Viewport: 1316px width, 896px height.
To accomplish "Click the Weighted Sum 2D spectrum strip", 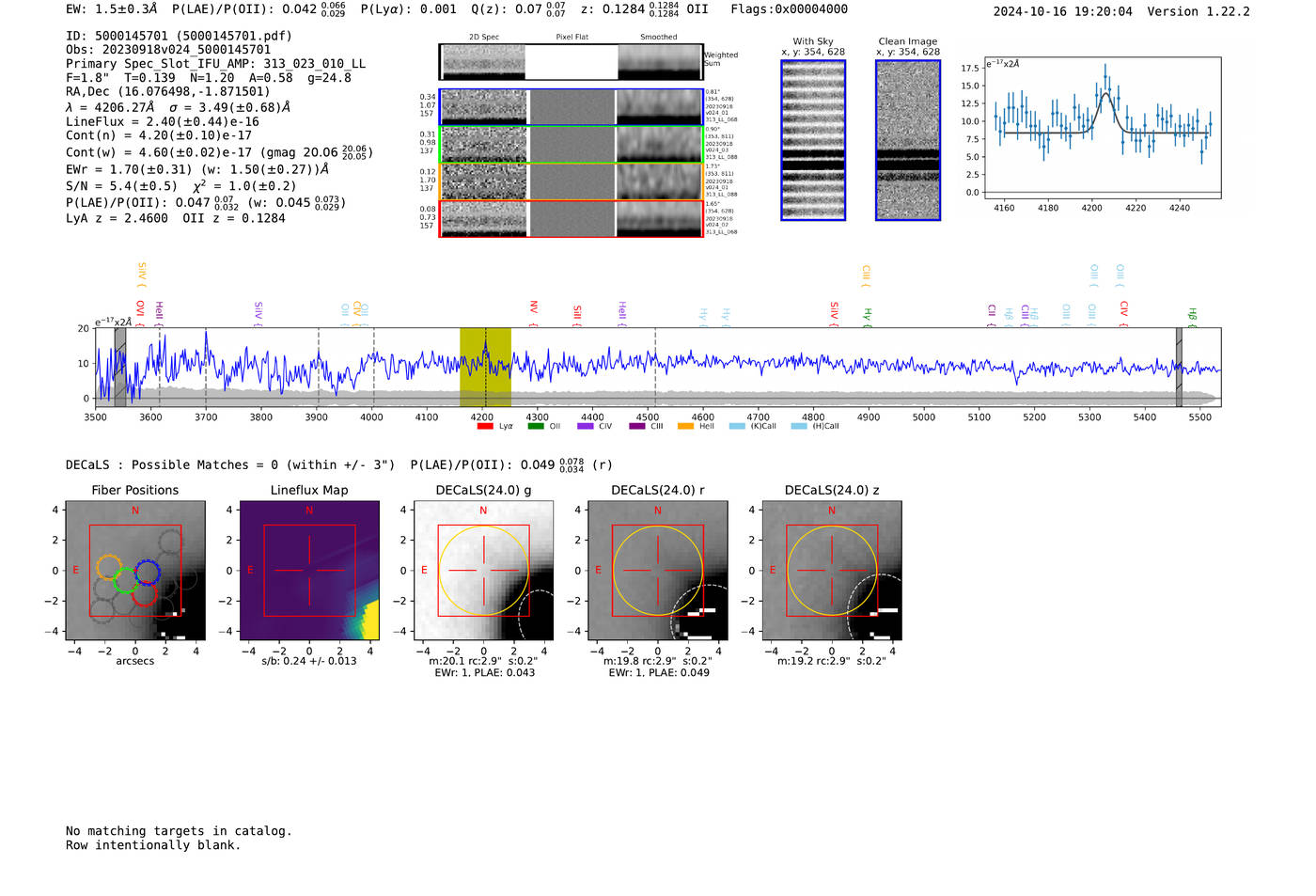I will [571, 62].
